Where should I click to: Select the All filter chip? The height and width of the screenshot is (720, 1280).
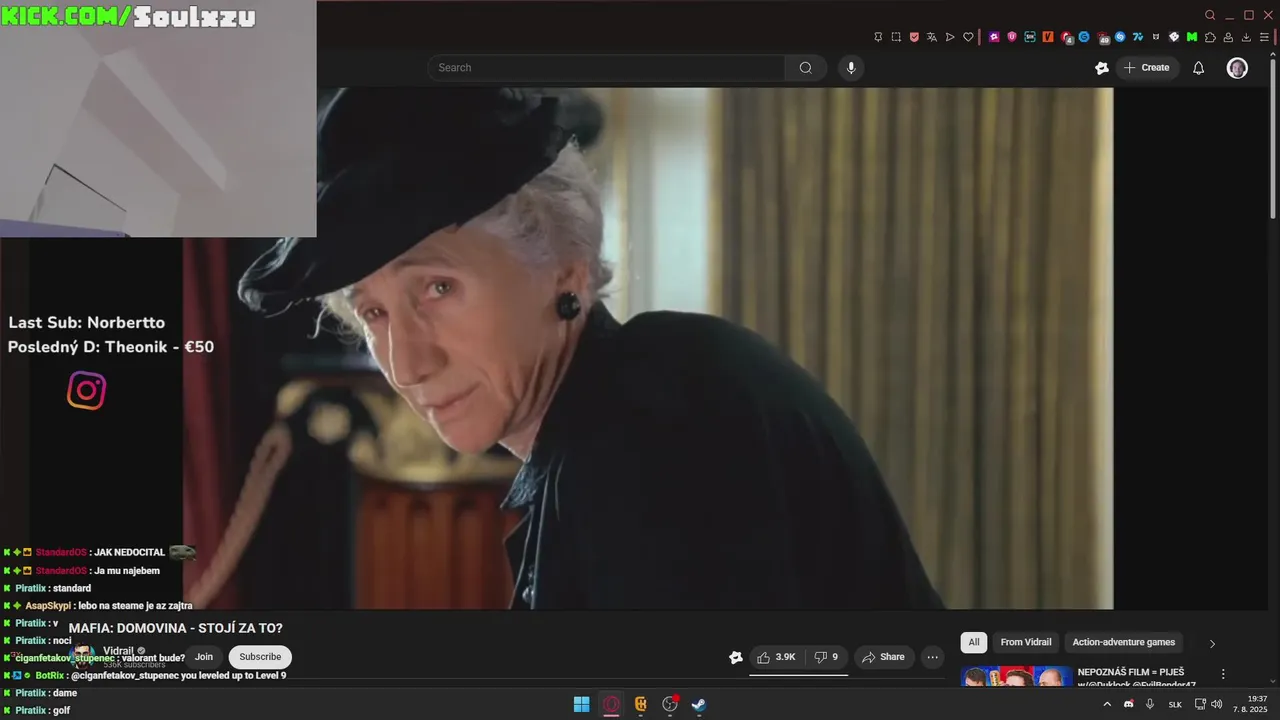click(x=974, y=642)
